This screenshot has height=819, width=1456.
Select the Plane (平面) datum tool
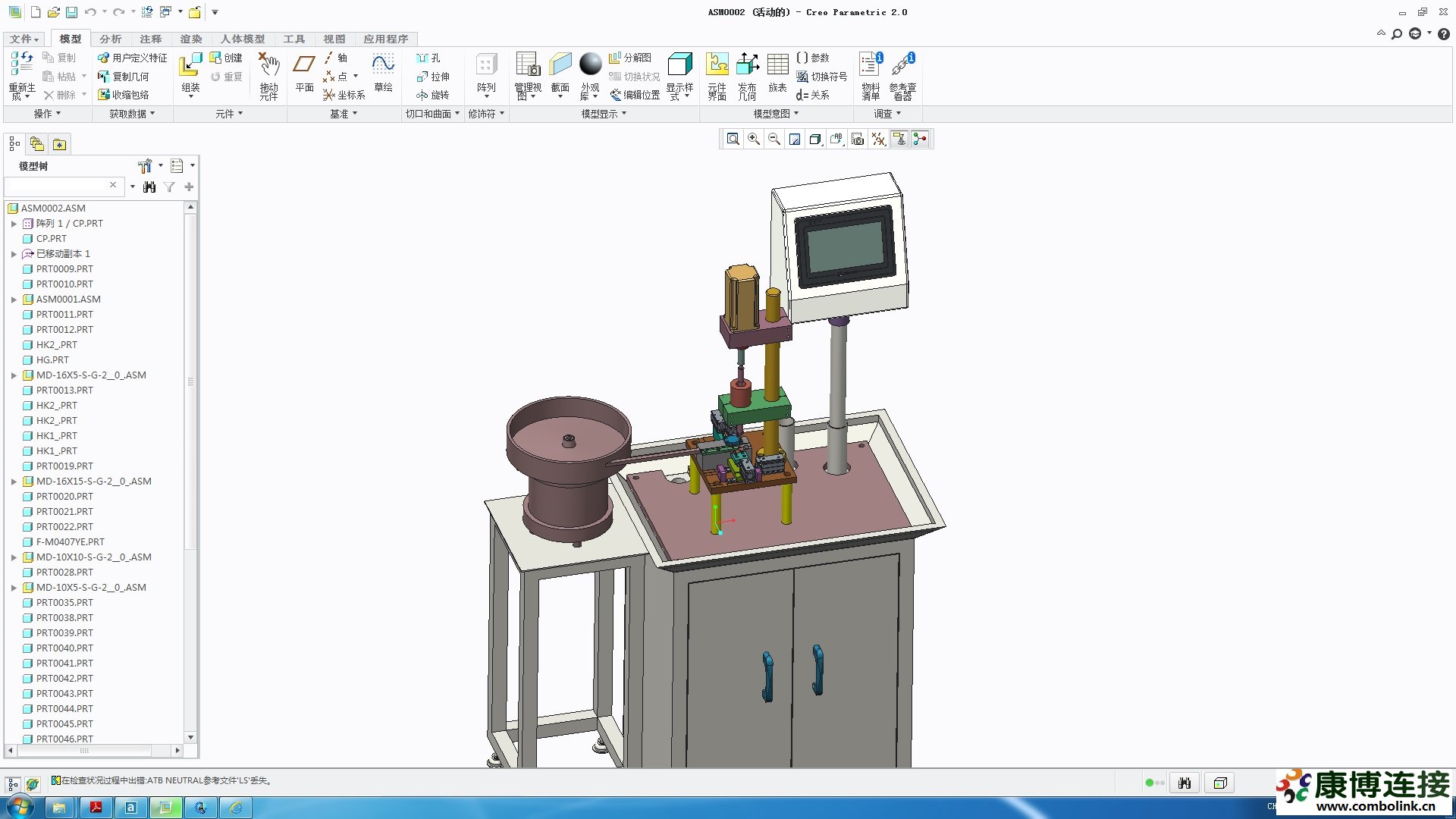point(304,74)
